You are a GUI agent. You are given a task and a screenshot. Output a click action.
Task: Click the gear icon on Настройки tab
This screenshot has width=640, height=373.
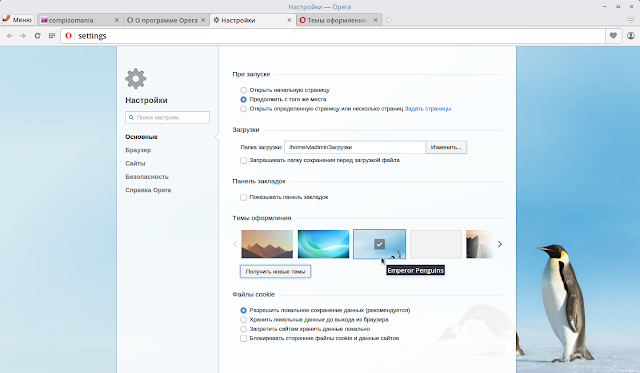(x=216, y=20)
